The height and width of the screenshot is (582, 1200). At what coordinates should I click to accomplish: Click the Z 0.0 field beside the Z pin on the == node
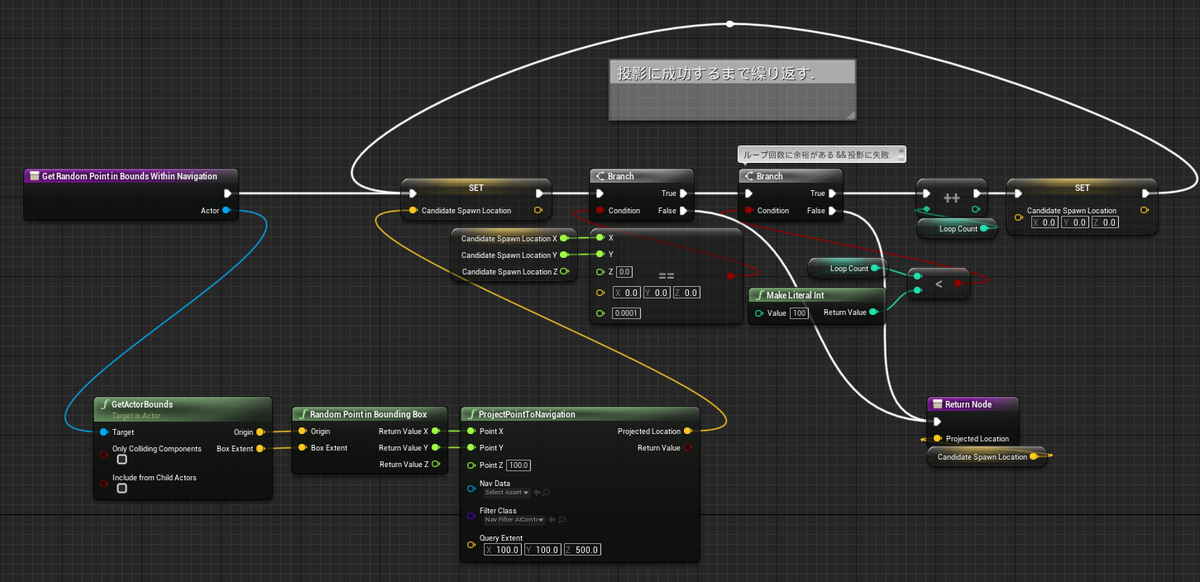(624, 272)
